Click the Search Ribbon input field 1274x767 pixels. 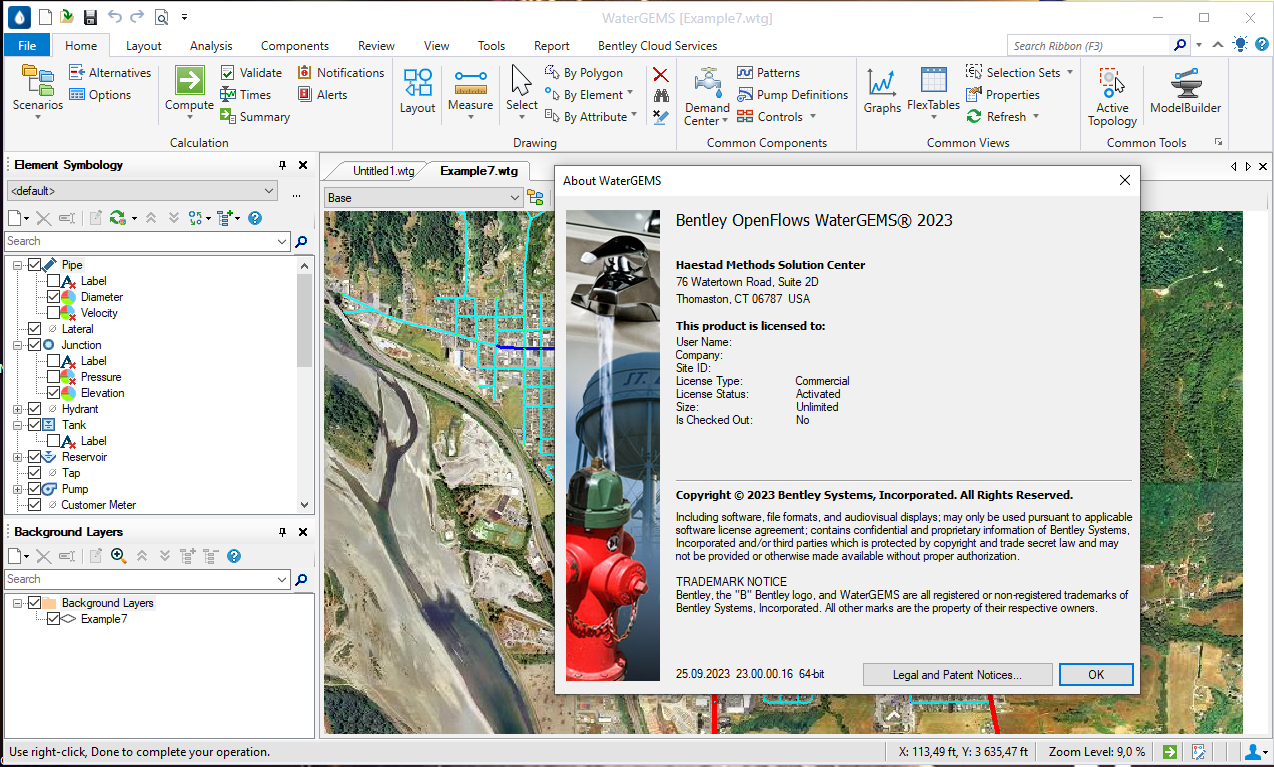click(1087, 45)
